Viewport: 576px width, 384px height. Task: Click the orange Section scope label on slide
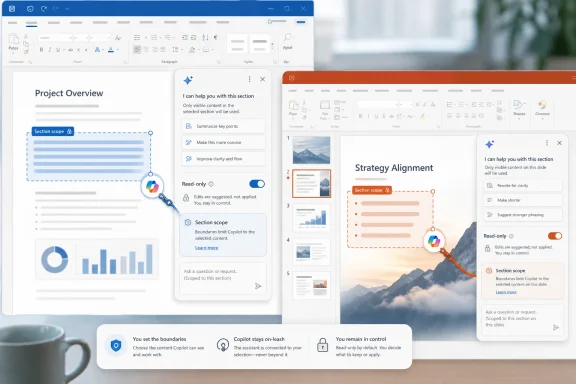pos(372,190)
